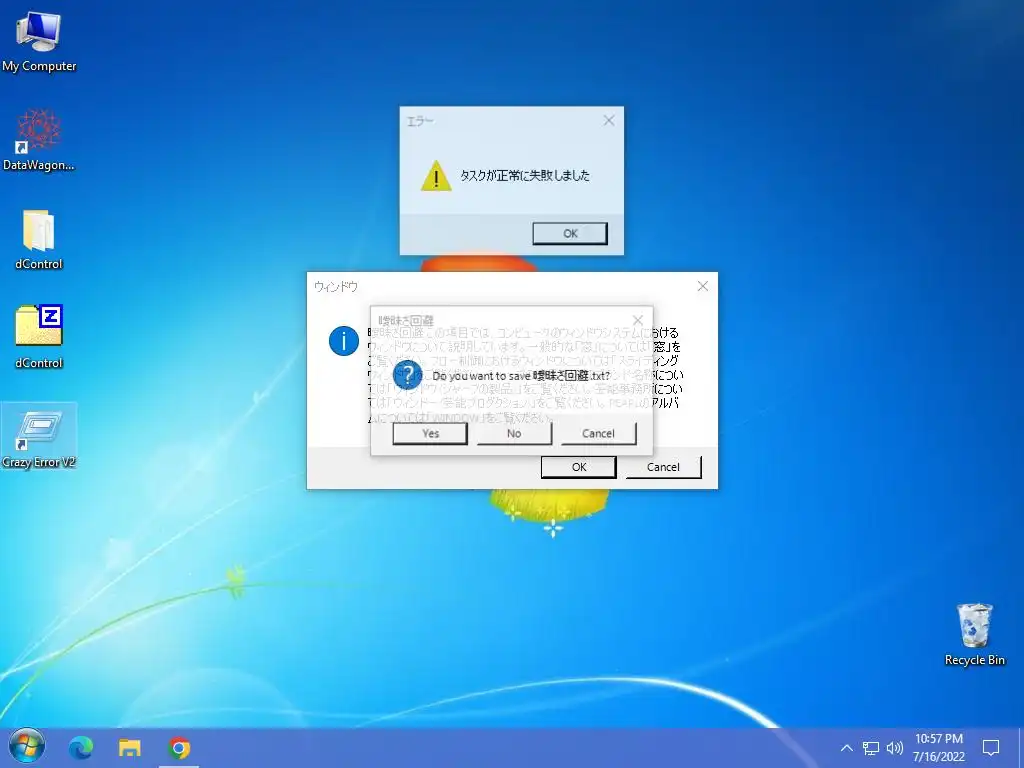Select the DataWagon desktop shortcut
Image resolution: width=1024 pixels, height=768 pixels.
pos(39,140)
